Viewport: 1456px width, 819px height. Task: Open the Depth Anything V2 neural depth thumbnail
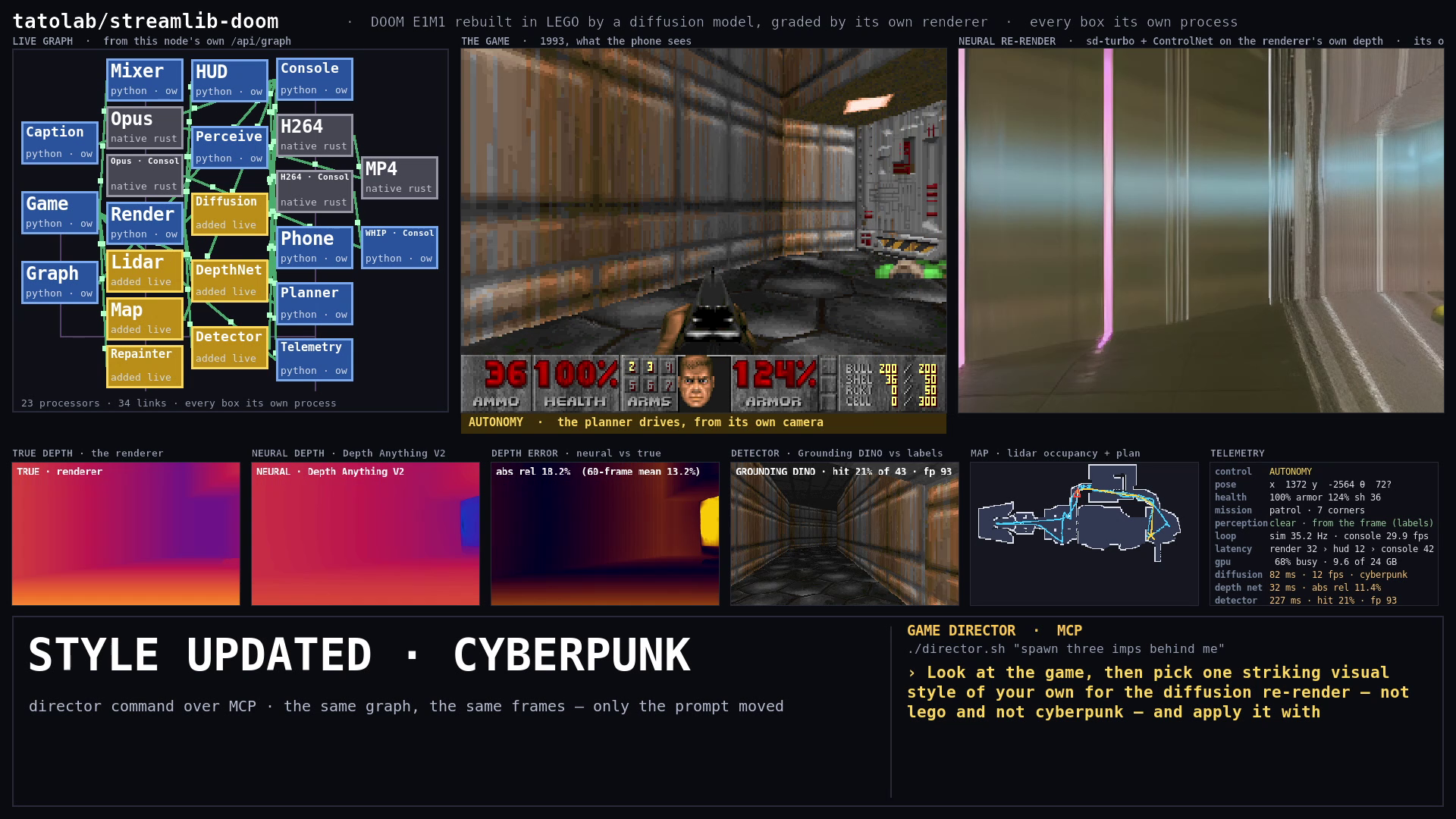(366, 534)
